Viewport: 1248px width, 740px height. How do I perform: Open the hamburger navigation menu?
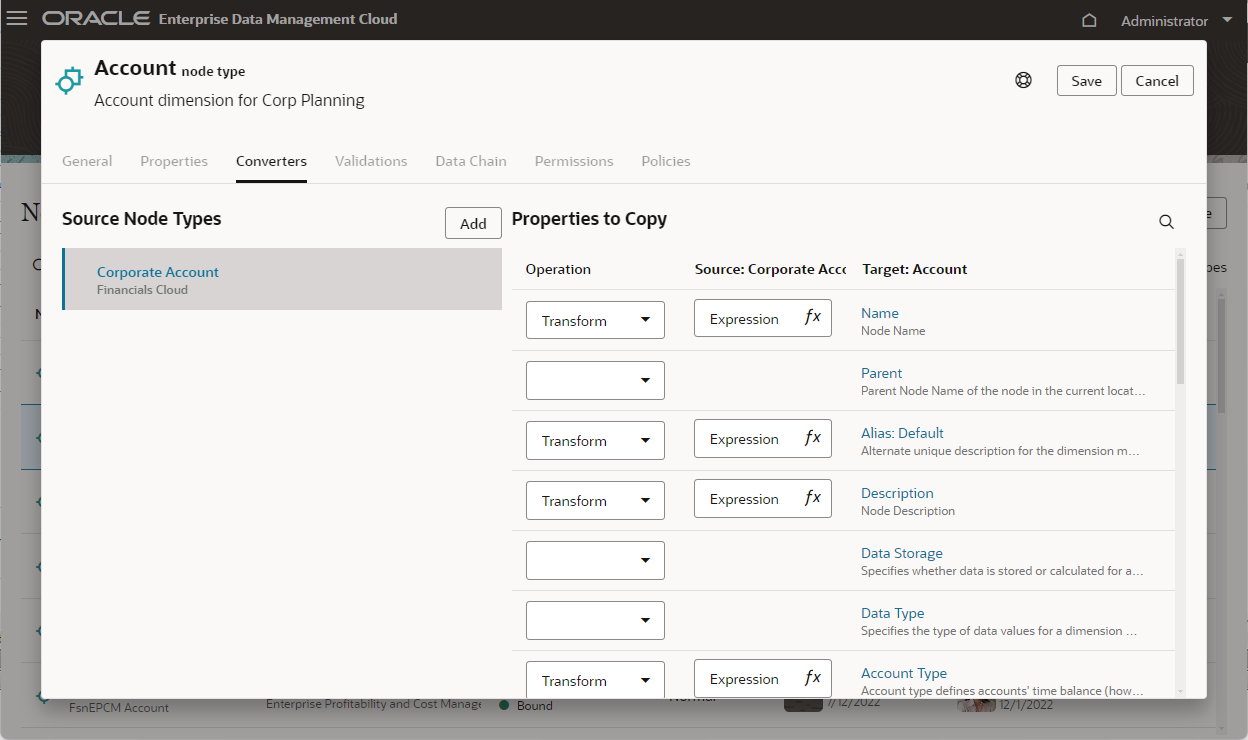(17, 19)
